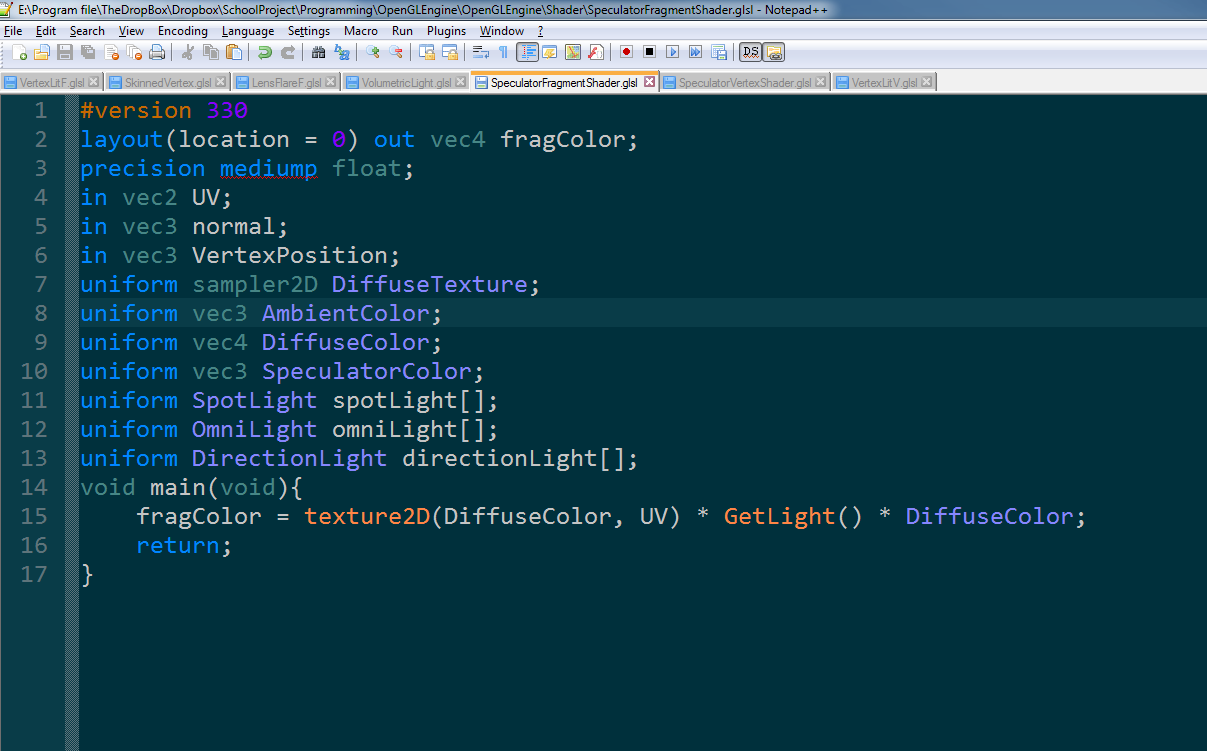Click 'GetLight' in line 15
The image size is (1207, 751).
point(780,517)
